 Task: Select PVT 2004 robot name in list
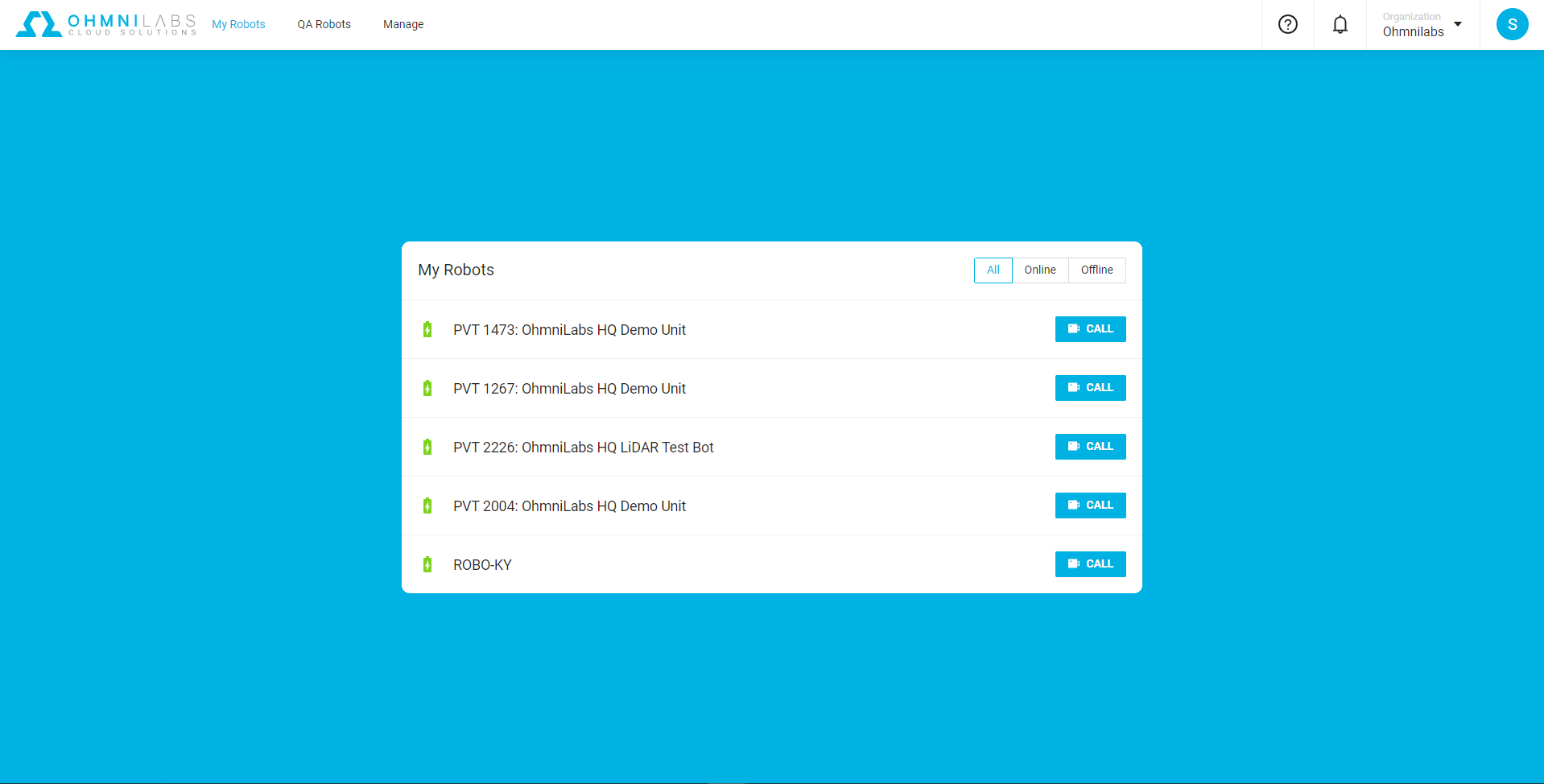pyautogui.click(x=569, y=506)
